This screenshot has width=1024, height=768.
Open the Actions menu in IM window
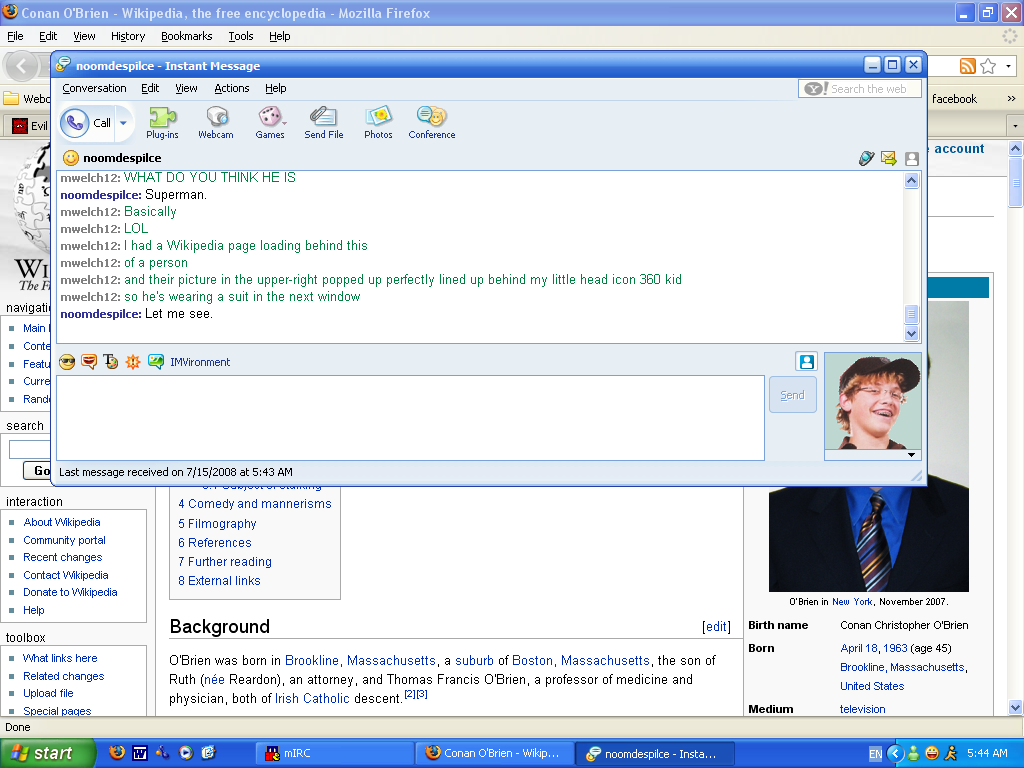tap(232, 88)
